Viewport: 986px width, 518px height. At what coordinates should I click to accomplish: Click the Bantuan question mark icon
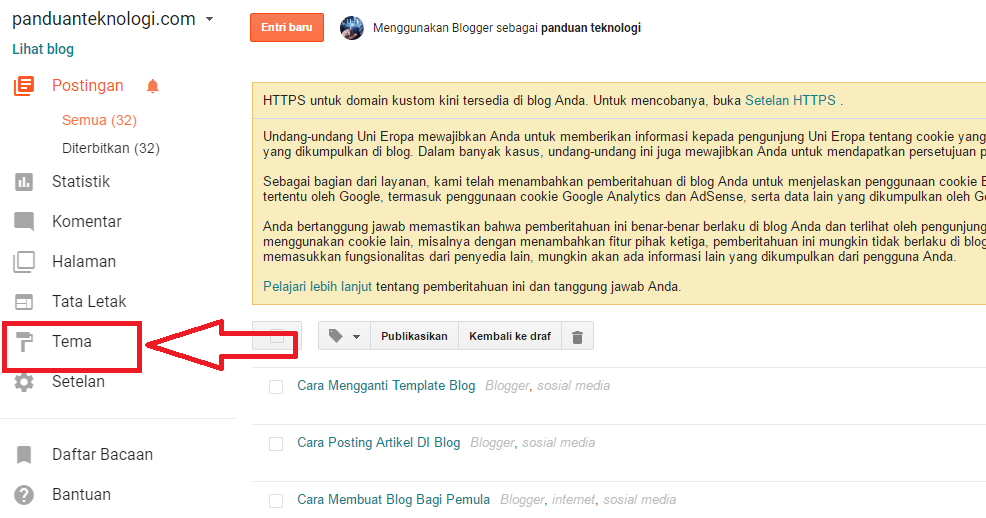click(24, 495)
